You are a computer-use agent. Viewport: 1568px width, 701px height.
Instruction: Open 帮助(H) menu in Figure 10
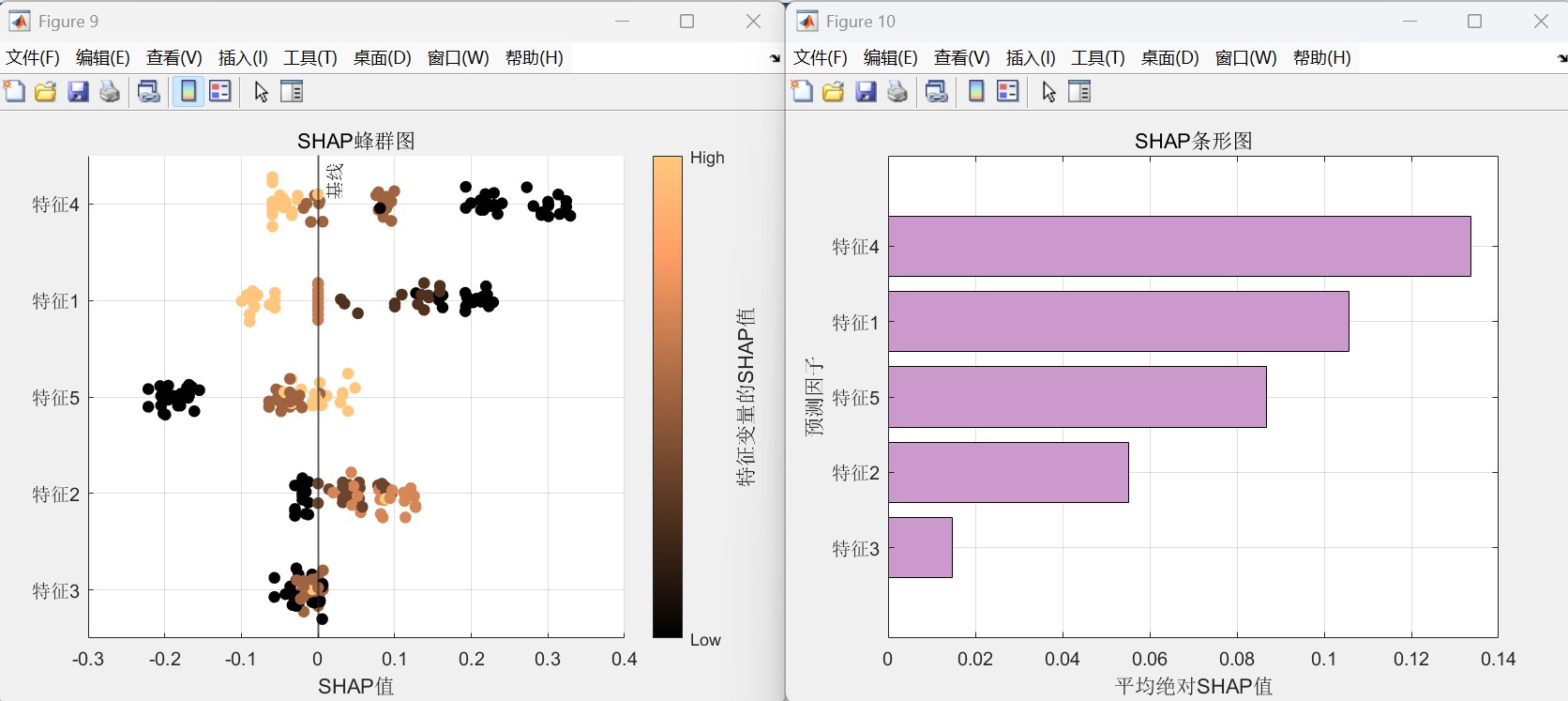1321,58
